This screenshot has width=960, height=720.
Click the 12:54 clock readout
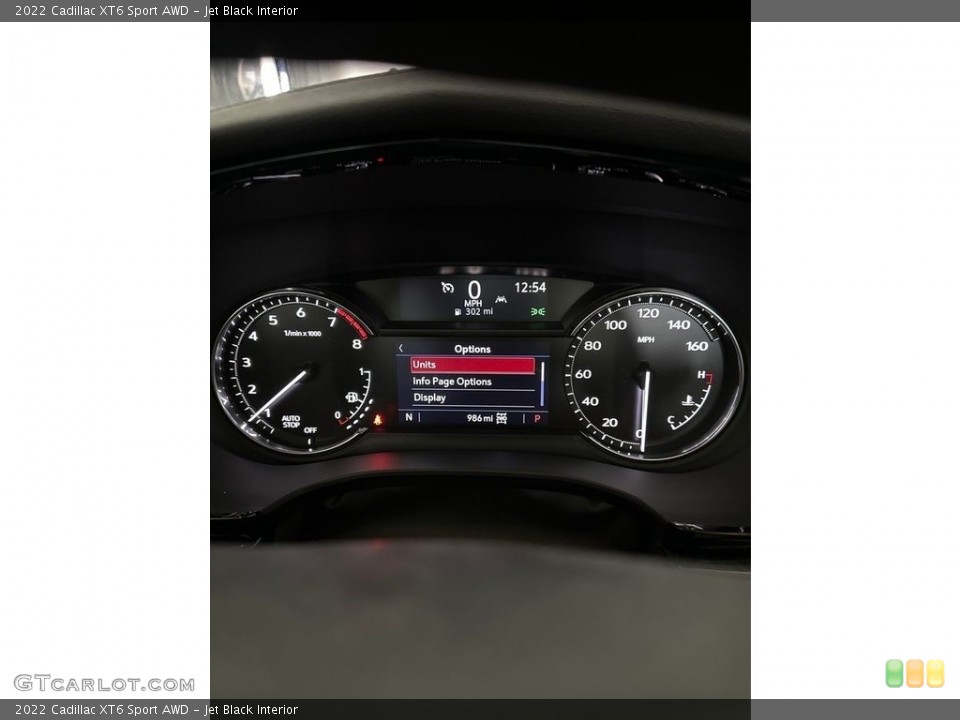tap(530, 287)
